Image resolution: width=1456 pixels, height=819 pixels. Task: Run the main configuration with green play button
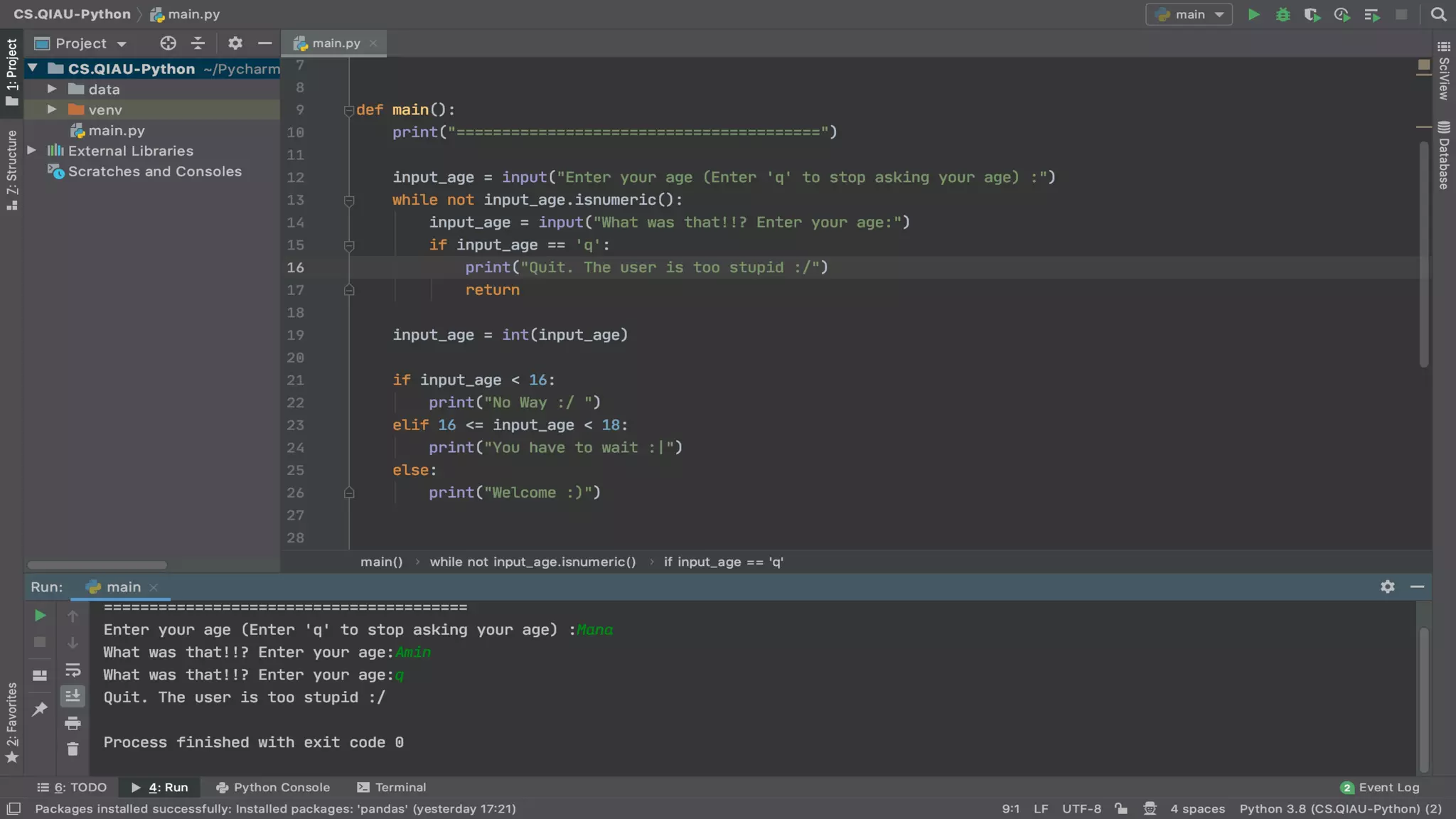[x=1254, y=14]
